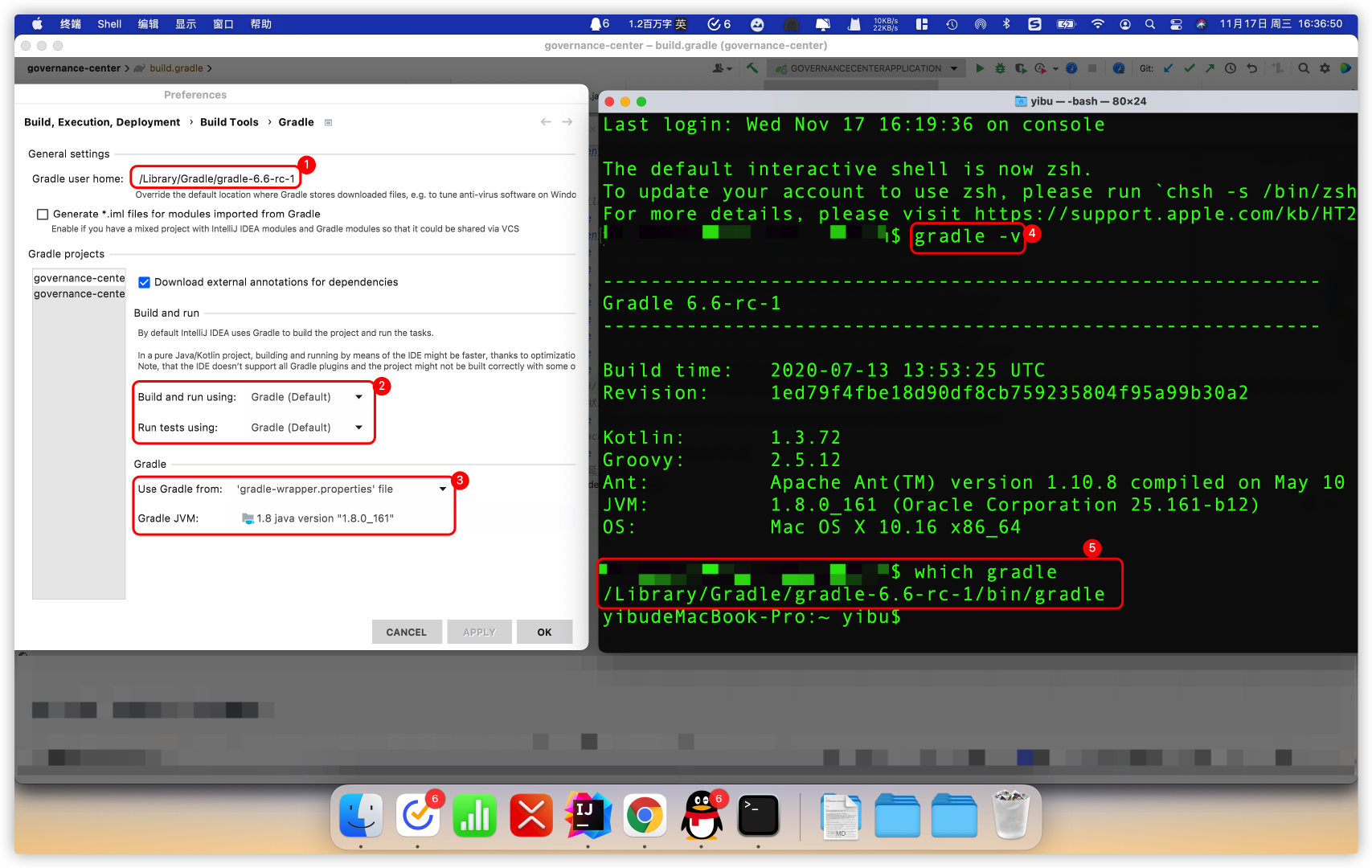1372x868 pixels.
Task: Disable 'Download external annotations for dependencies'
Action: [x=144, y=282]
